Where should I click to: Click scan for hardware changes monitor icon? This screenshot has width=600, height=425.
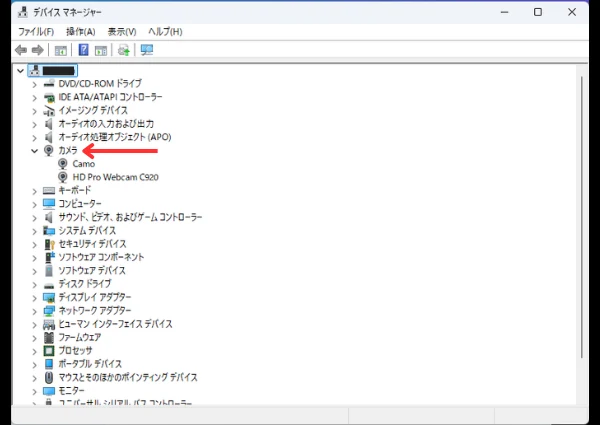pos(147,50)
